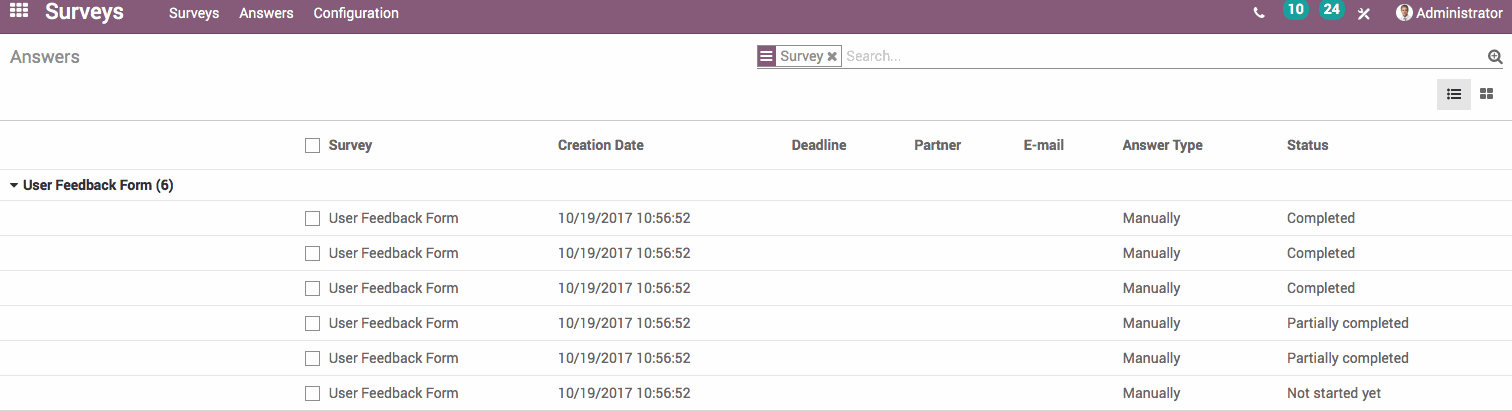Sort by Creation Date column header
The image size is (1512, 411).
600,146
